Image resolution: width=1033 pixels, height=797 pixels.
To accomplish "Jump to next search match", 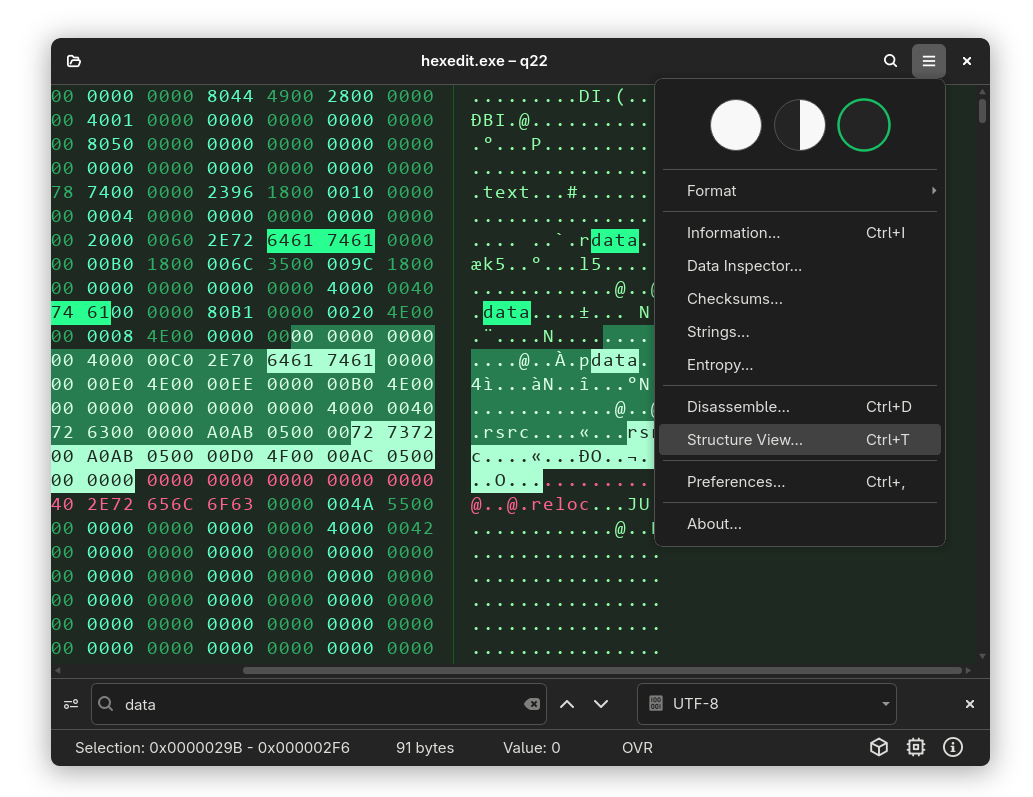I will pos(601,704).
